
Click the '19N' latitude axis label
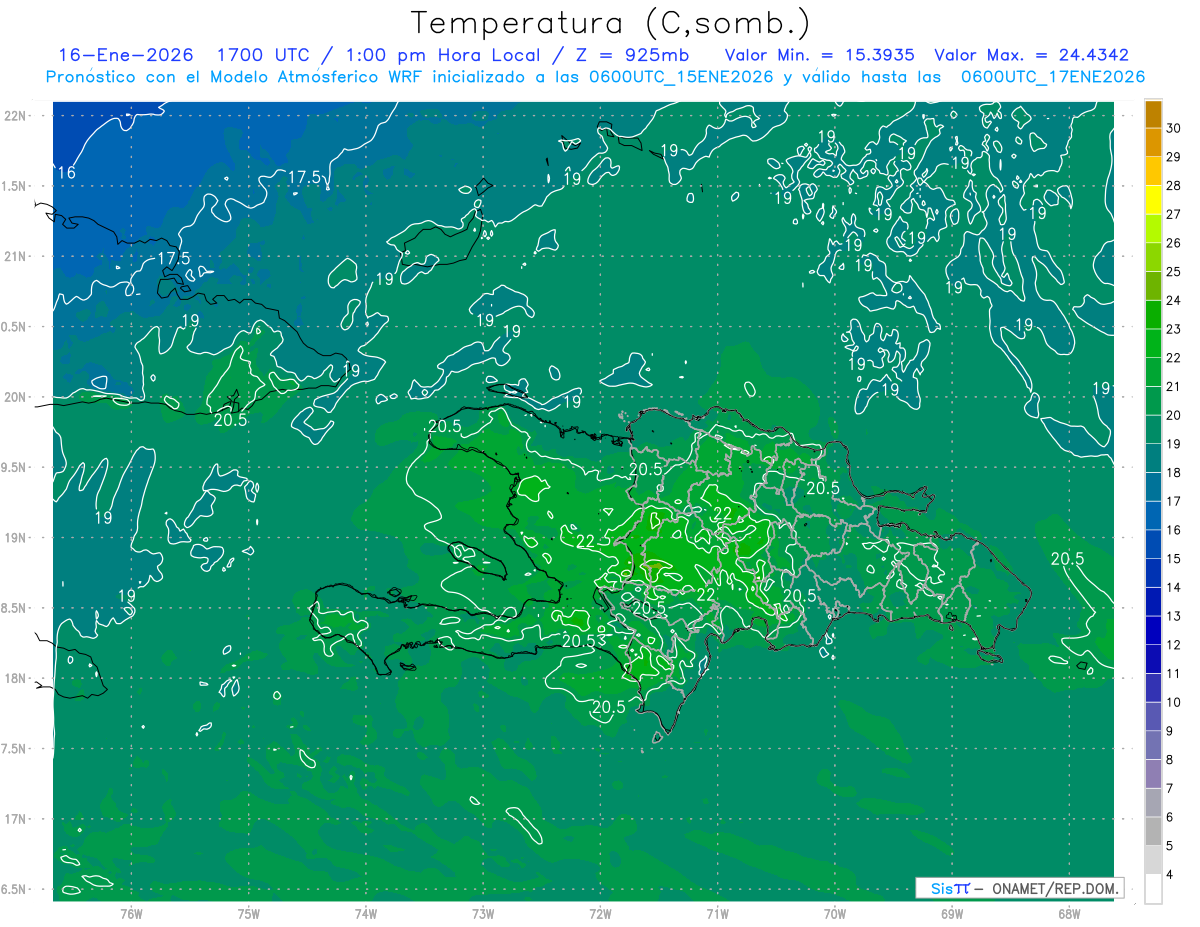(16, 537)
